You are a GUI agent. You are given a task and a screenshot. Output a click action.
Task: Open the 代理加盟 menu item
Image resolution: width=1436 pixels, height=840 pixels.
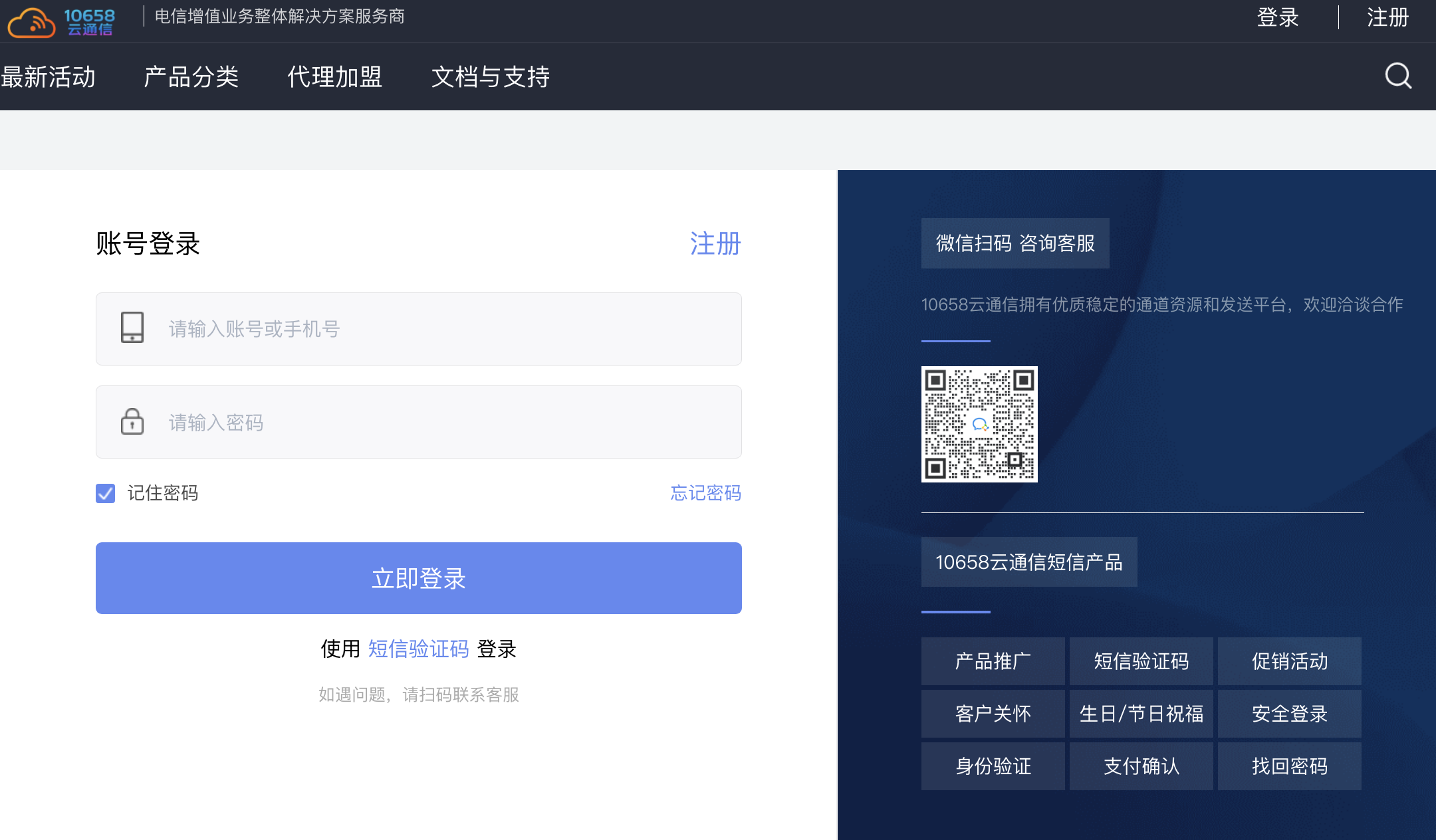(x=334, y=76)
